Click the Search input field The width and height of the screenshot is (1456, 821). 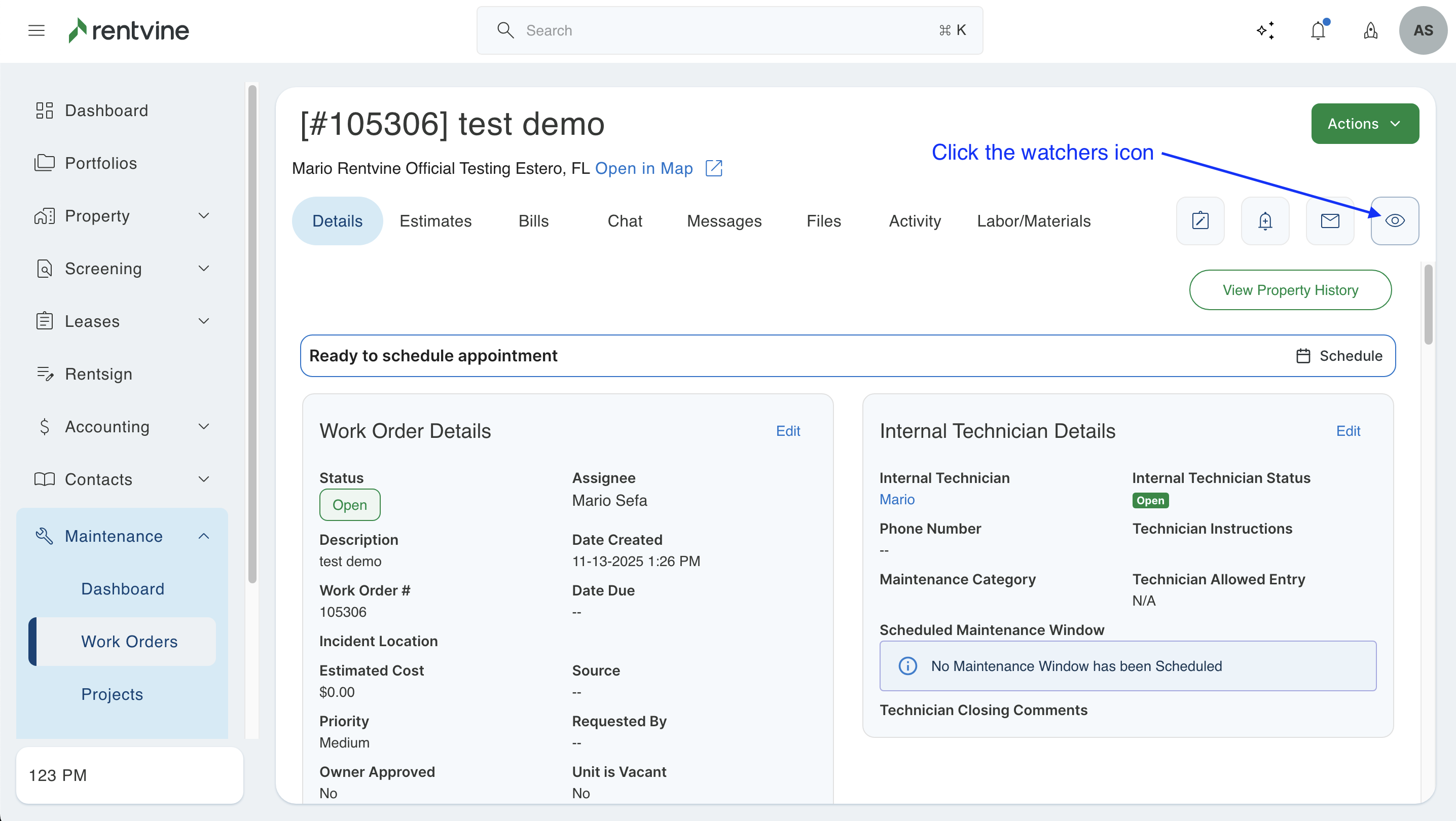pyautogui.click(x=729, y=30)
